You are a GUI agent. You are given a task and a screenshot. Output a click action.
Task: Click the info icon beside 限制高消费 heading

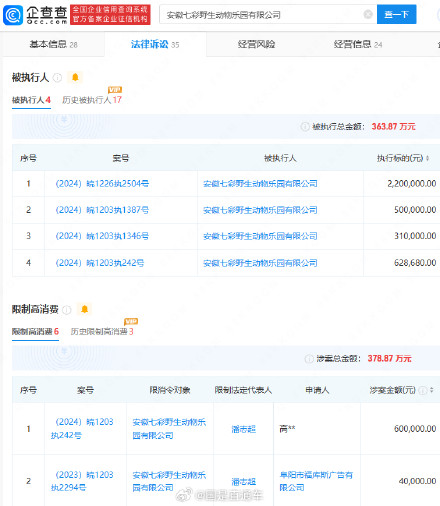[x=67, y=310]
